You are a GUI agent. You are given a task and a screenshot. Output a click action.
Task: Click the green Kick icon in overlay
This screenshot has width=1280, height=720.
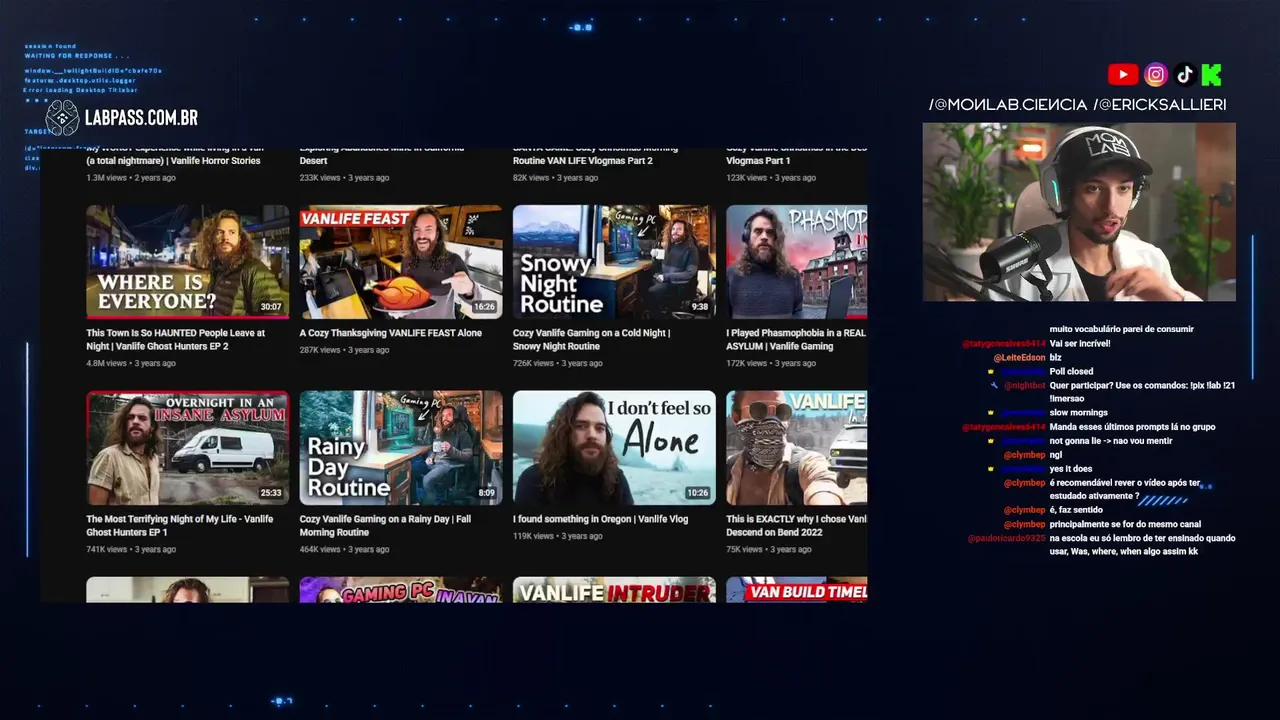1211,75
